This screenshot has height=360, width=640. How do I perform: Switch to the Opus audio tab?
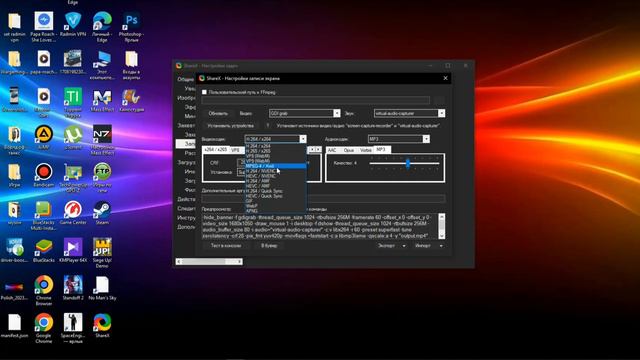(349, 150)
